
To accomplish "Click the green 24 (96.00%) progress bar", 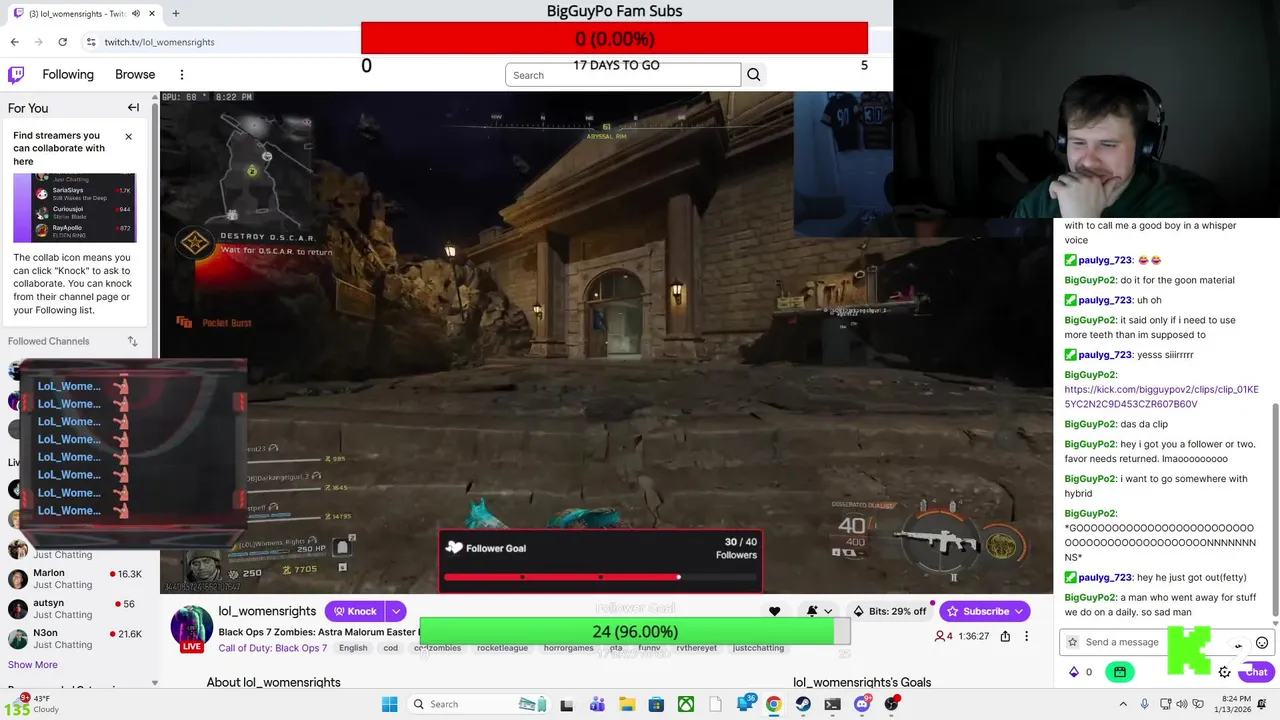I will pos(635,631).
